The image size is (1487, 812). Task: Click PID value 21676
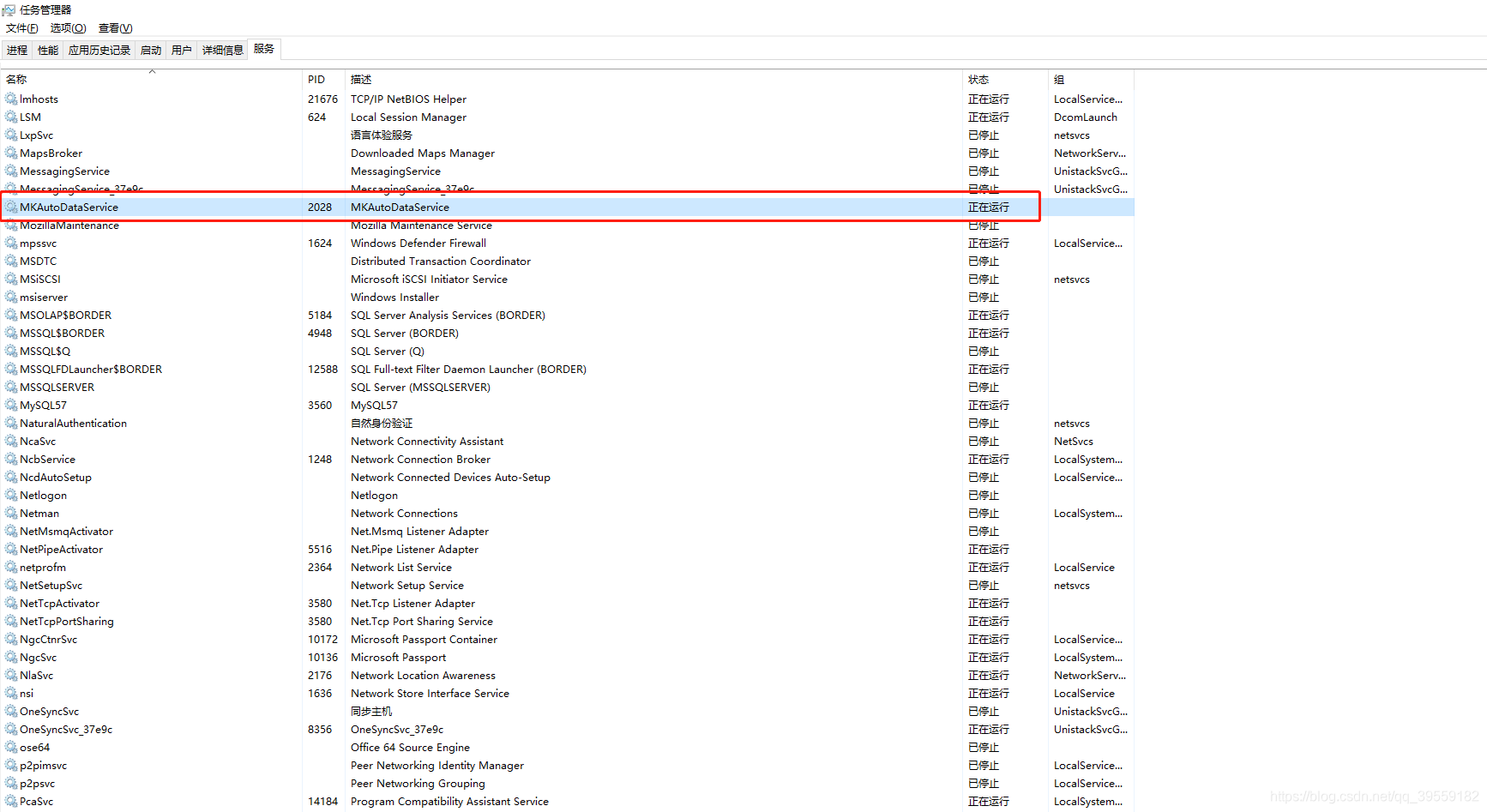[x=323, y=99]
